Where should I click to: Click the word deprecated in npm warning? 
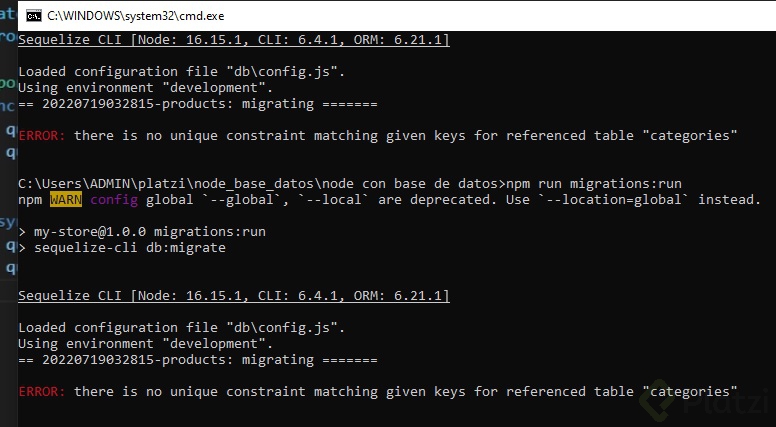pos(462,199)
